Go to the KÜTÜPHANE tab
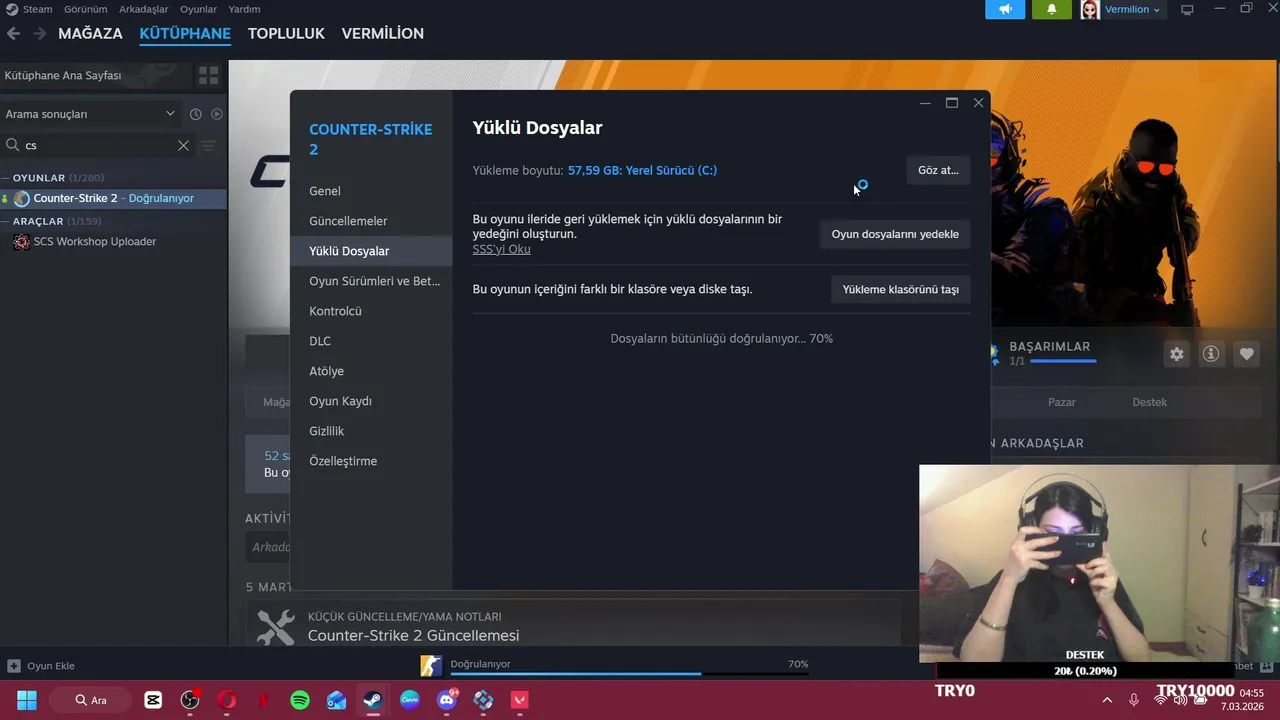 pos(185,33)
